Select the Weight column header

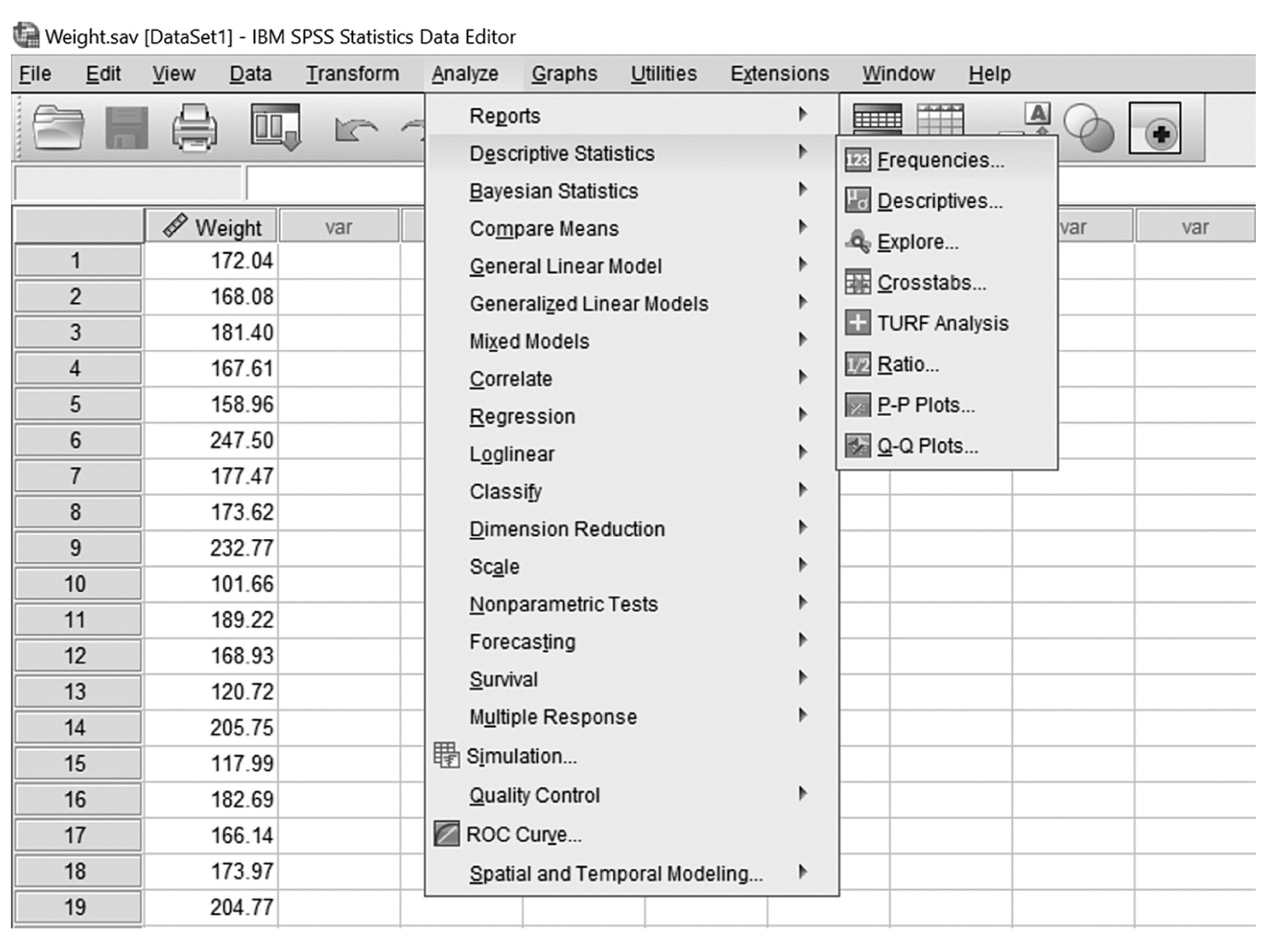[x=212, y=227]
